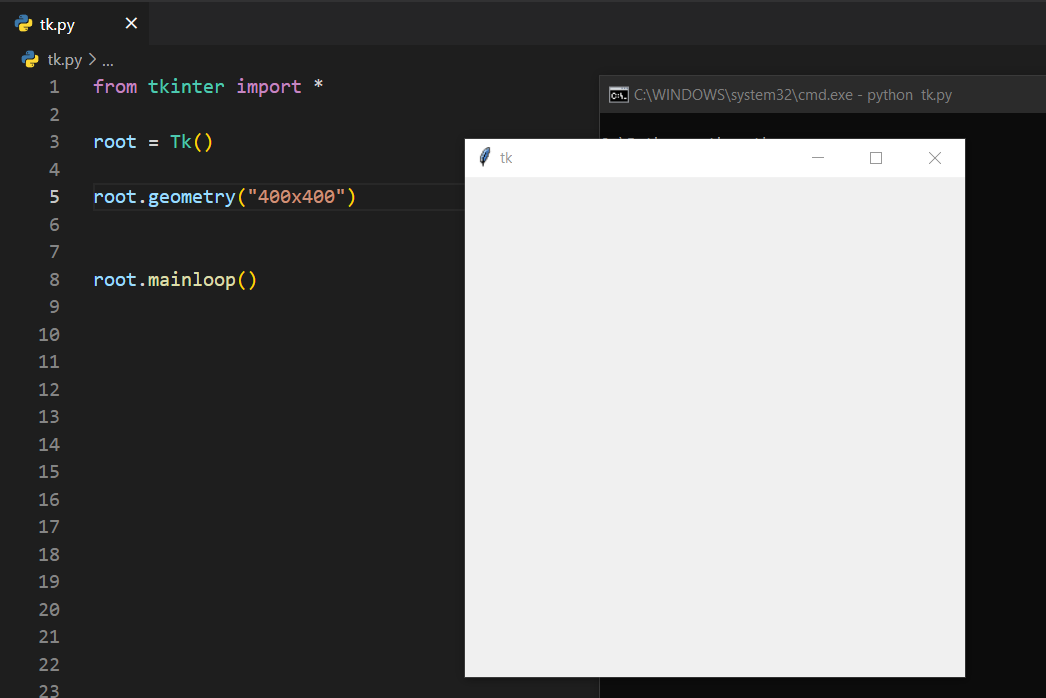Click the "400x400" string in the code
1046x698 pixels.
pyautogui.click(x=296, y=197)
